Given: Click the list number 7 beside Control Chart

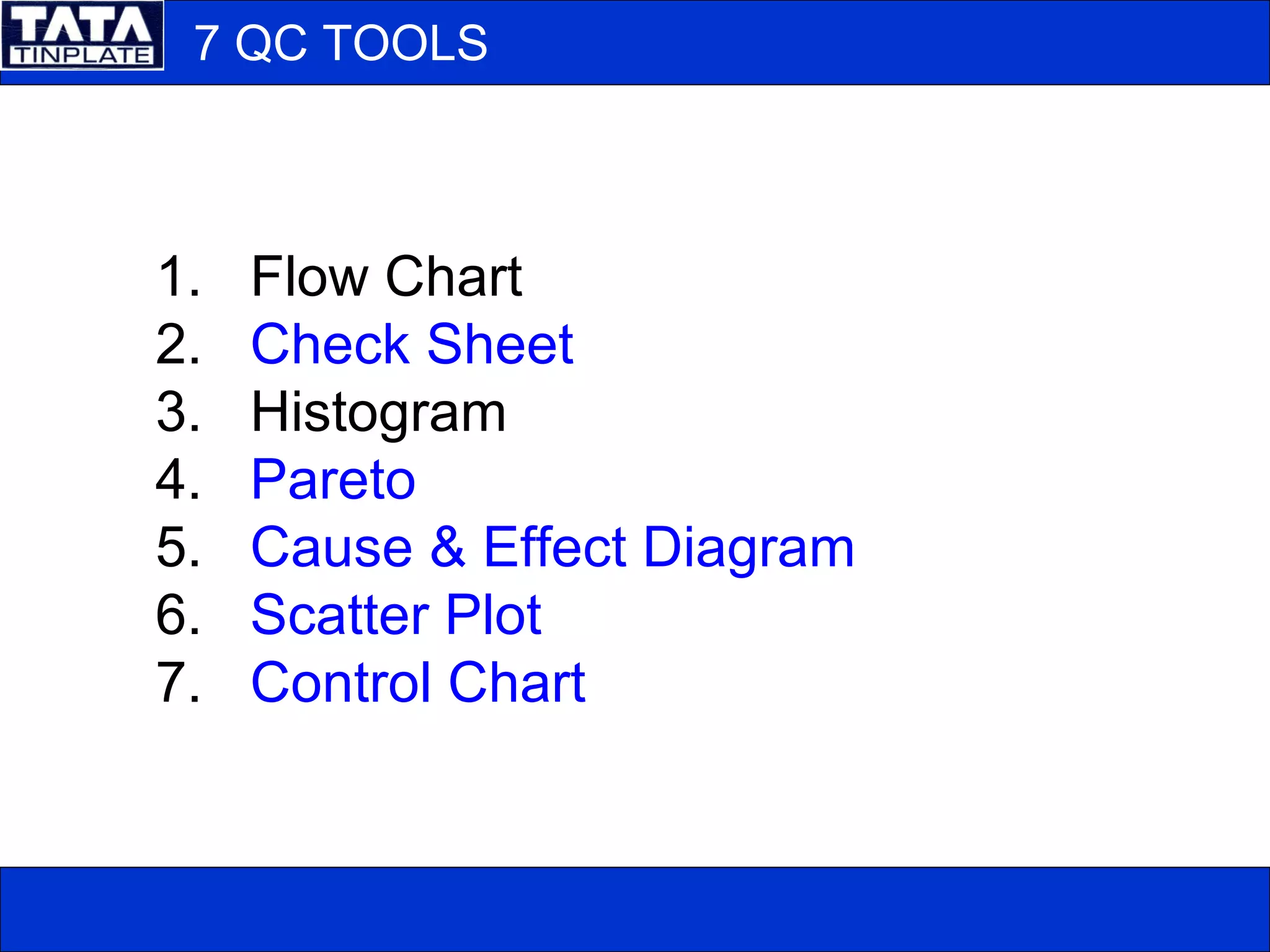Looking at the screenshot, I should coord(178,682).
